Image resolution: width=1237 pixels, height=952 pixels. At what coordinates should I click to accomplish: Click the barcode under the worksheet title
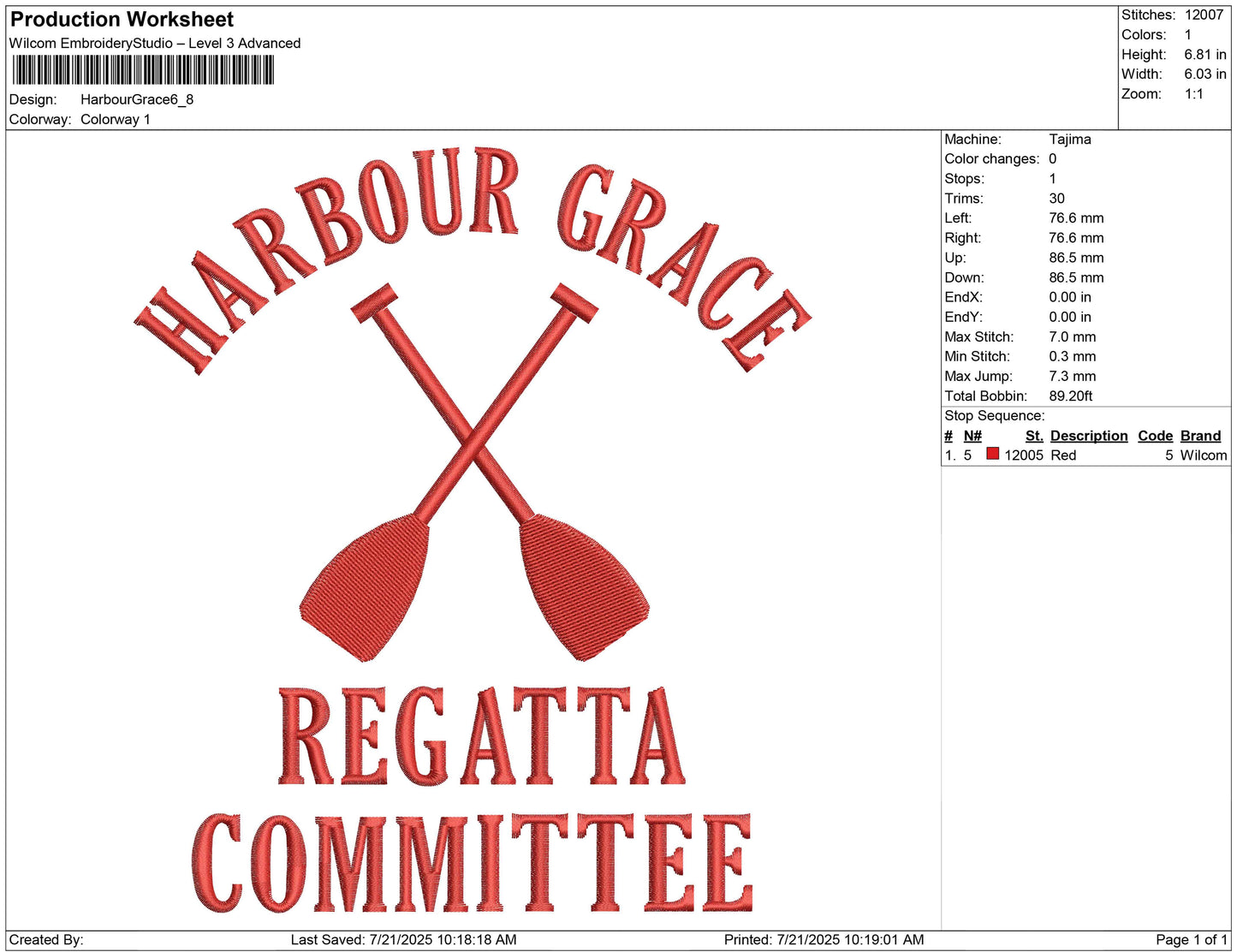click(143, 70)
